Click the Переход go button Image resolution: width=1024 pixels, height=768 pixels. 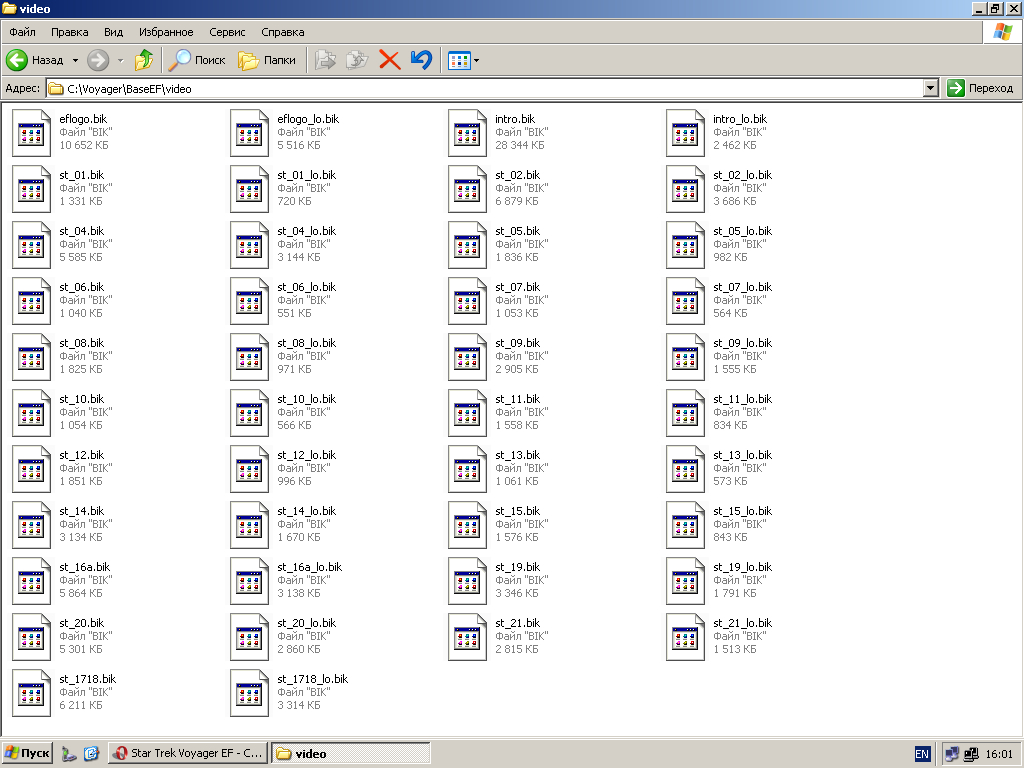(x=982, y=88)
